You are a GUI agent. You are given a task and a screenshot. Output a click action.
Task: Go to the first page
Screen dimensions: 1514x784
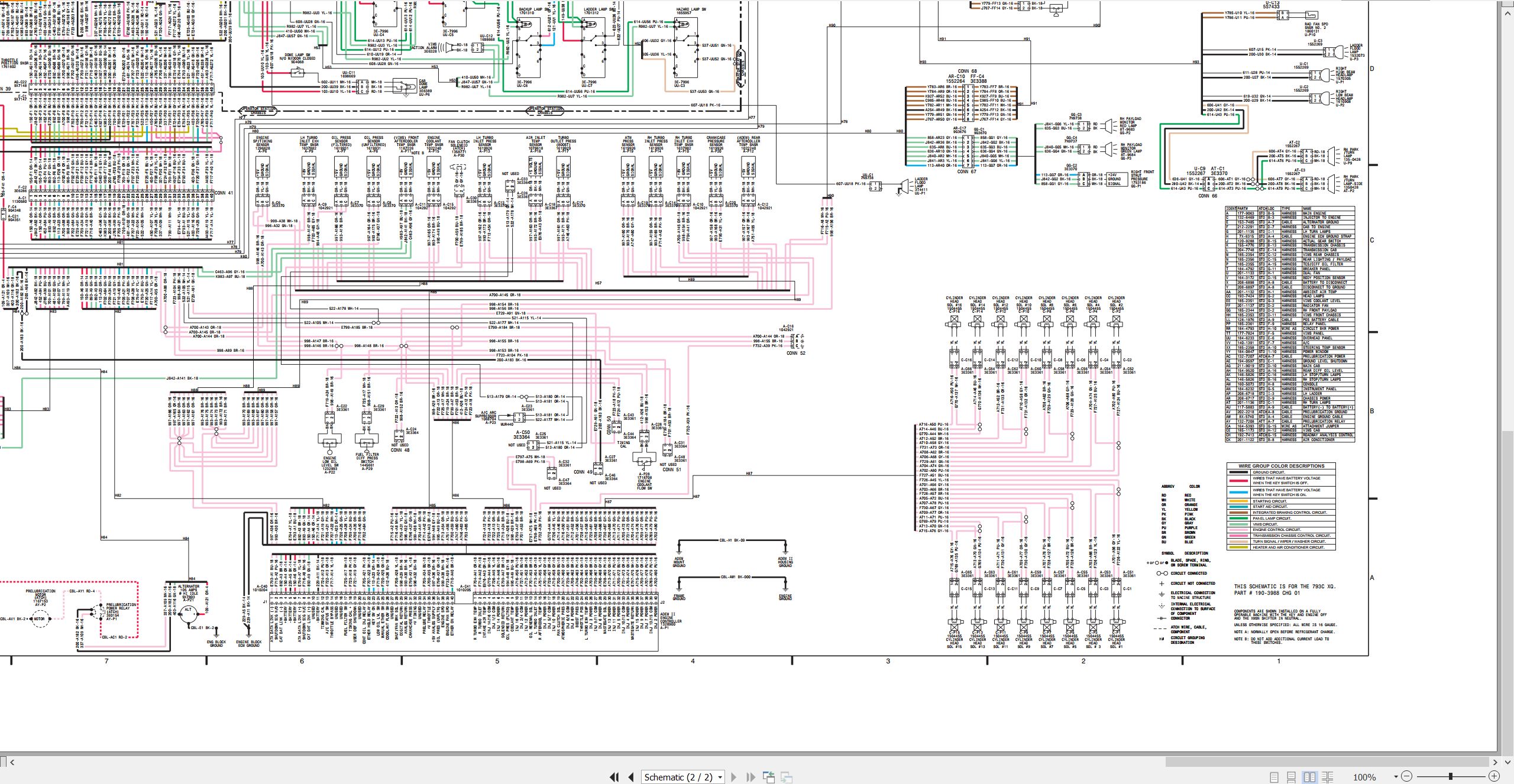tap(614, 777)
